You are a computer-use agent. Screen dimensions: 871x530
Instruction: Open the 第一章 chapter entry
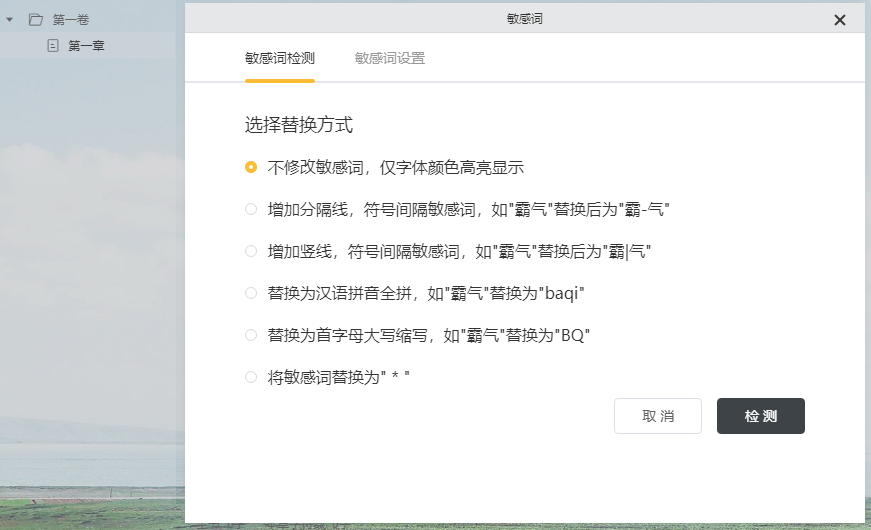(x=86, y=46)
